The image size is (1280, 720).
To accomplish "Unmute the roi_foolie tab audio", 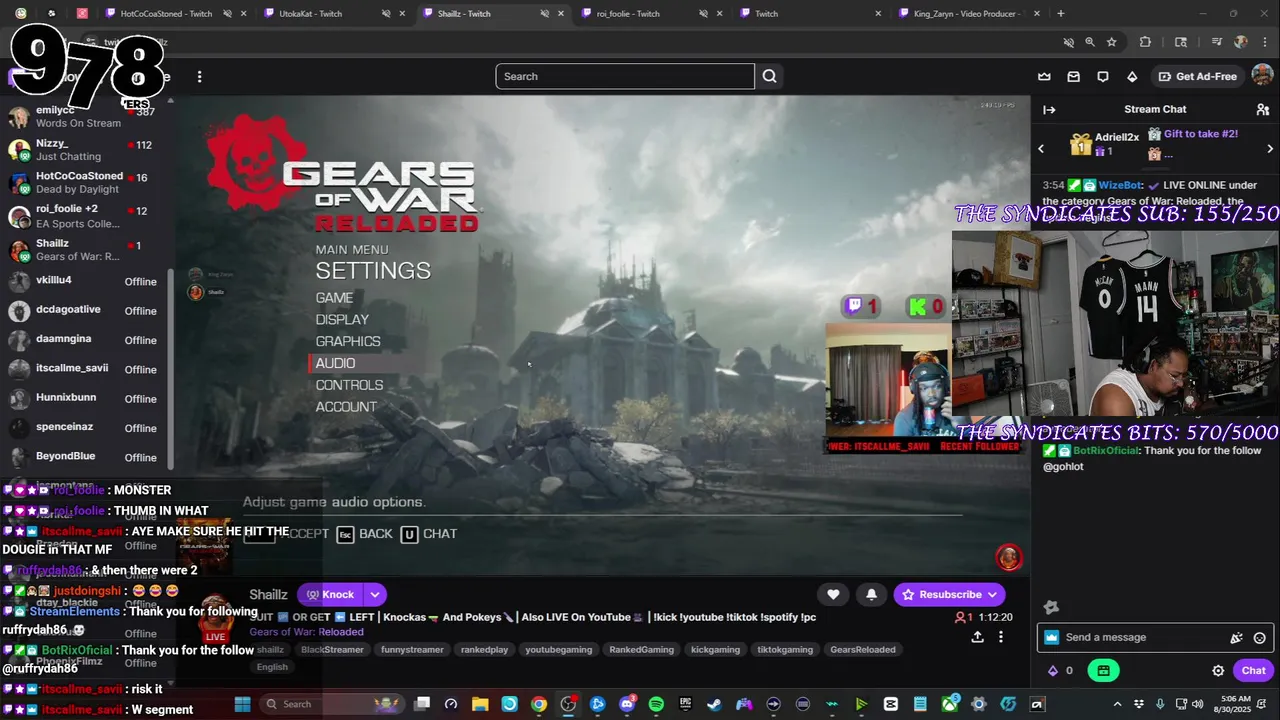I will click(x=703, y=14).
